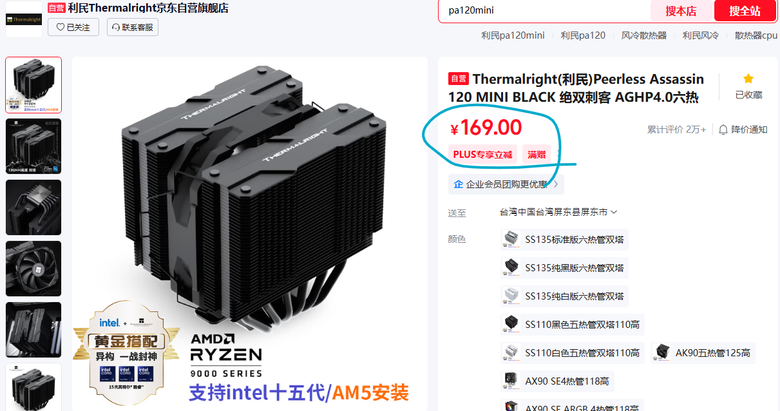
Task: Search whole site with 搜全站
Action: 745,11
